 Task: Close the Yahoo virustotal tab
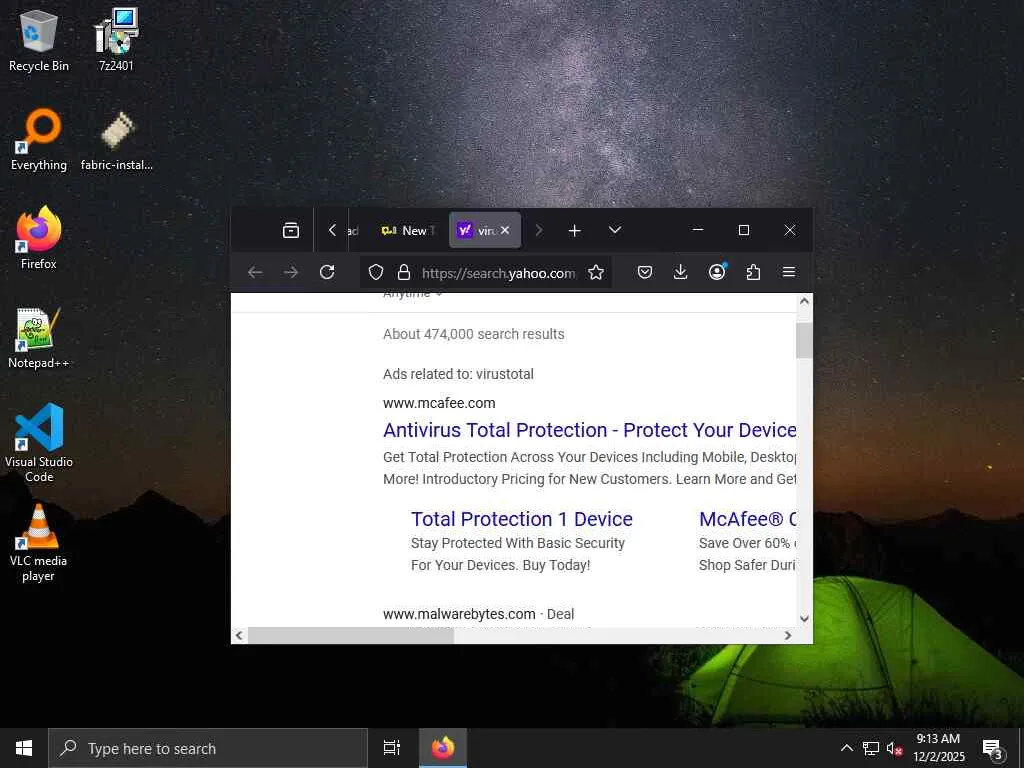(x=505, y=231)
